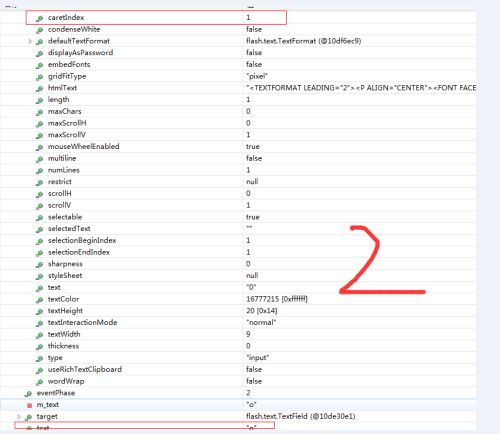
Task: Select the useRichTextClipboard variable name
Action: coord(85,369)
